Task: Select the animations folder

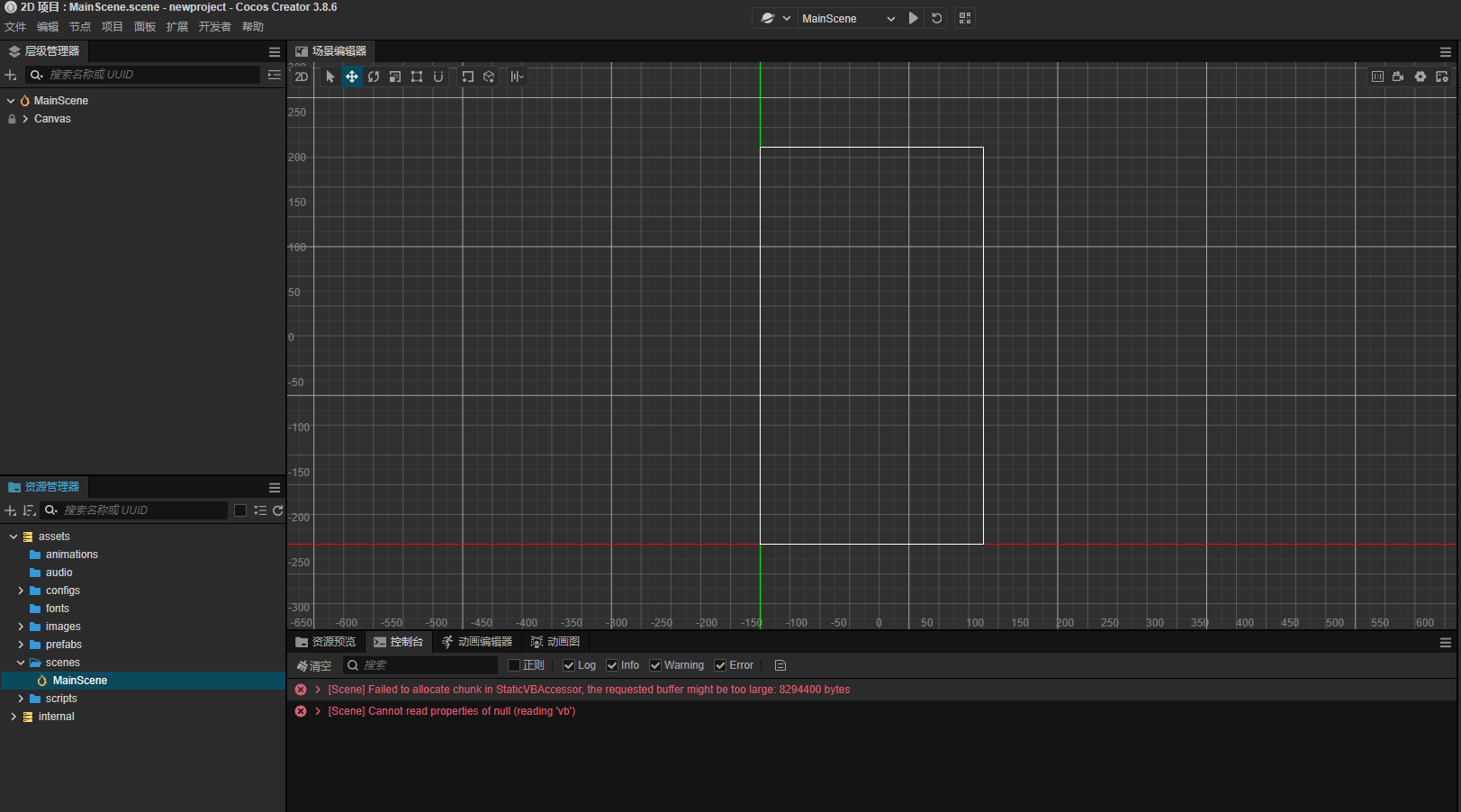Action: coord(72,555)
